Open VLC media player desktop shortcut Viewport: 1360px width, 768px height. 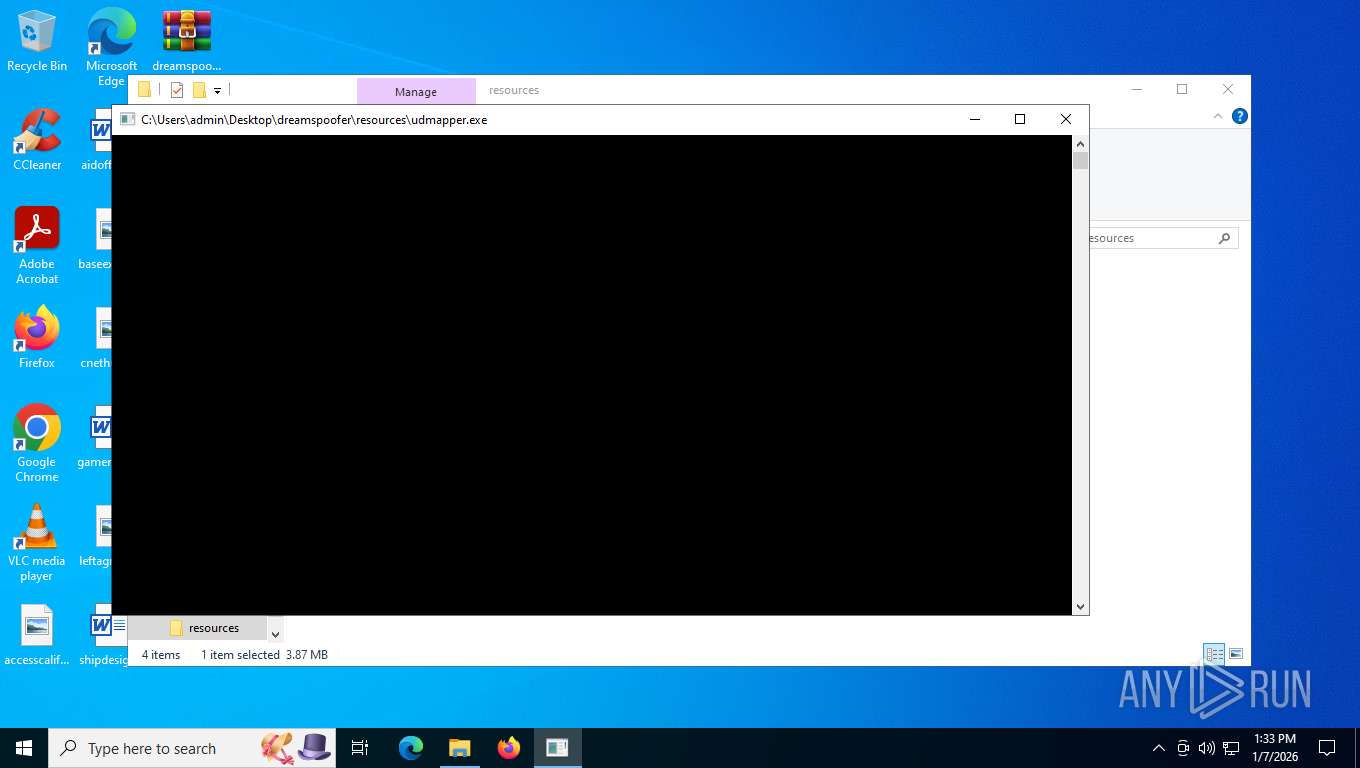click(37, 542)
